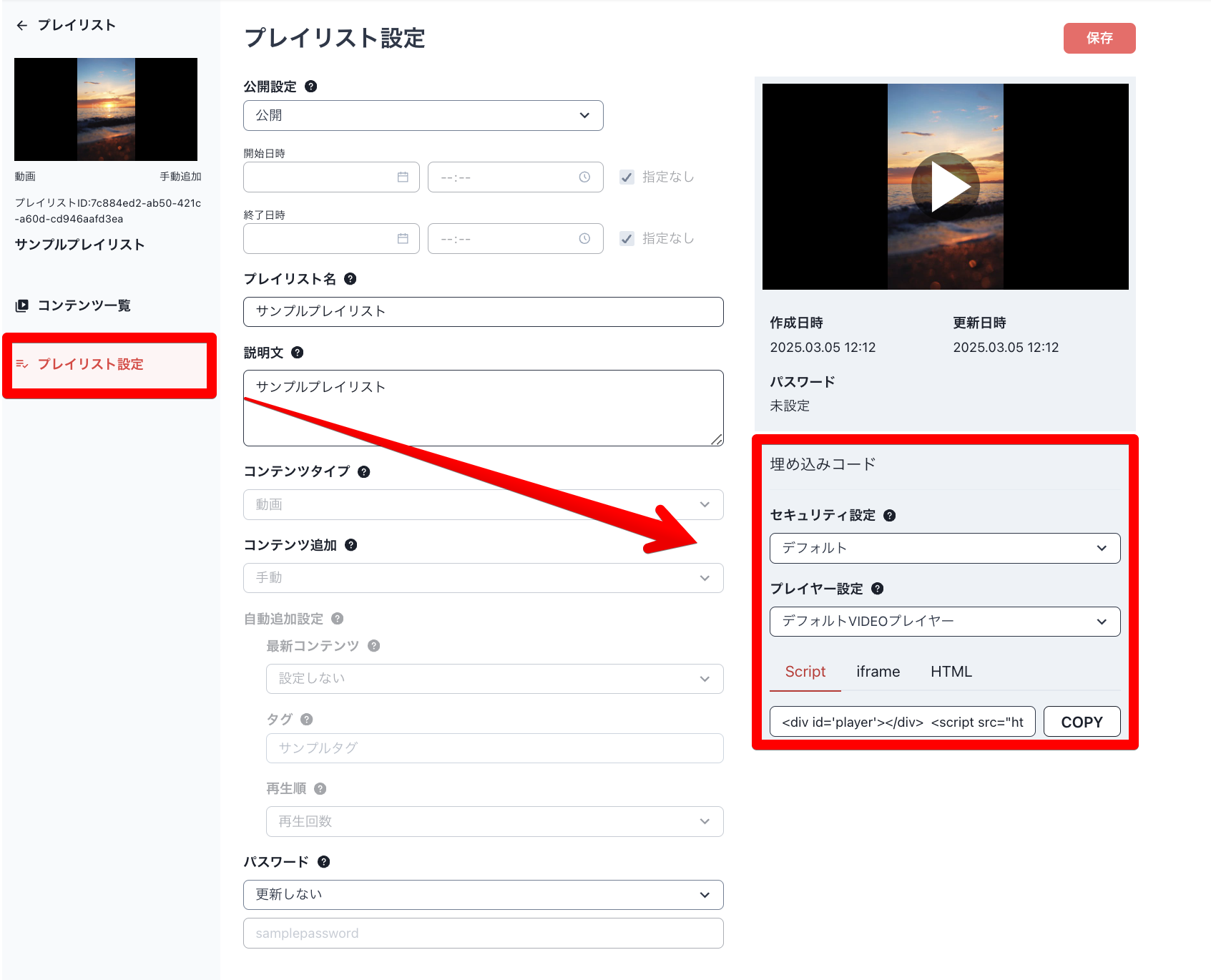This screenshot has height=980, width=1211.
Task: Switch to the HTML embed tab
Action: click(951, 671)
